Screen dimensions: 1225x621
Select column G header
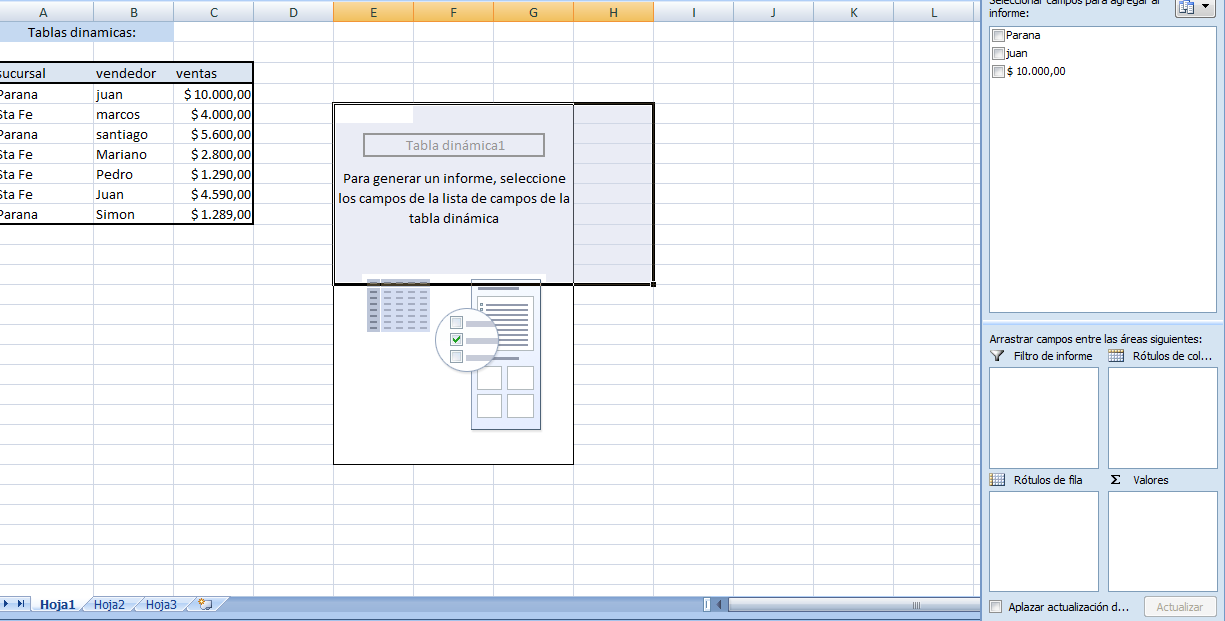pyautogui.click(x=533, y=12)
